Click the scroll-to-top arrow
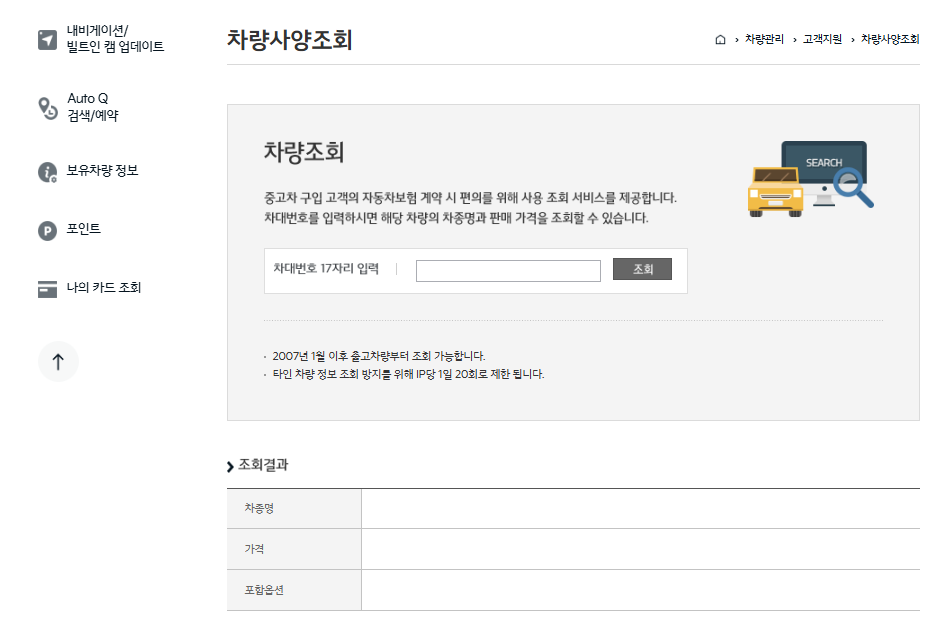 57,362
